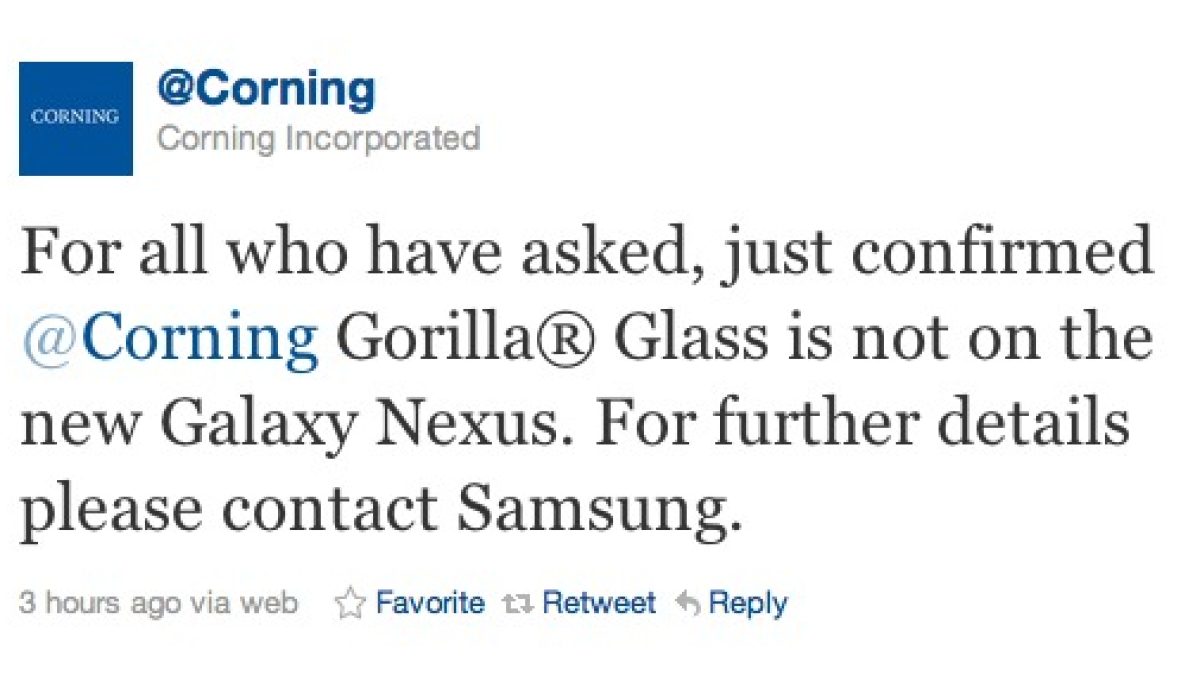Click the Favorite text link

tap(430, 603)
